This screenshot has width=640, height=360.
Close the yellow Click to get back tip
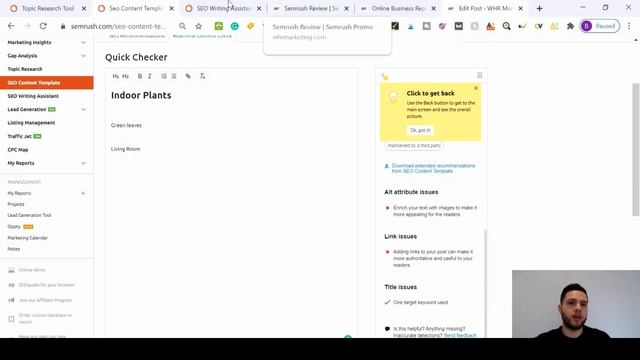[x=476, y=88]
